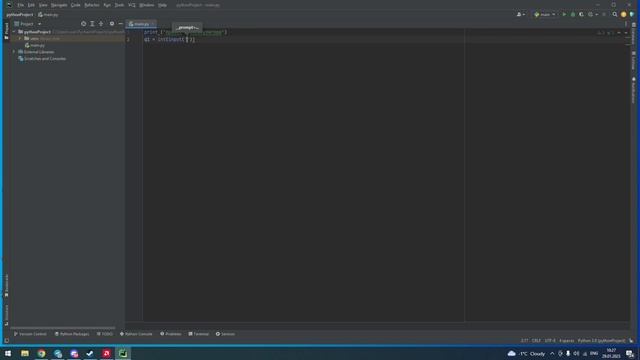Open Version Control tool window
Viewport: 640px width, 360px height.
[30, 334]
